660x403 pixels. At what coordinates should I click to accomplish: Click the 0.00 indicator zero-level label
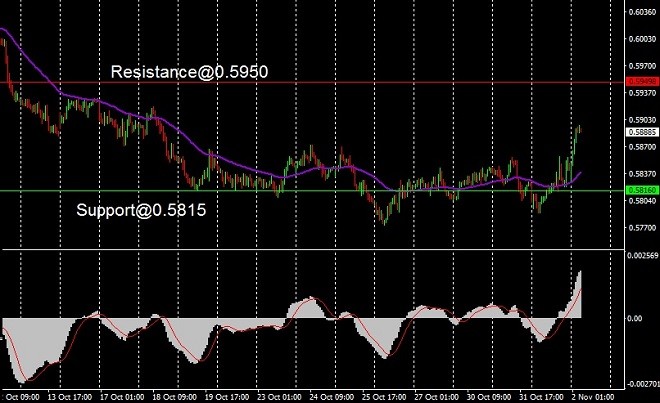[635, 319]
